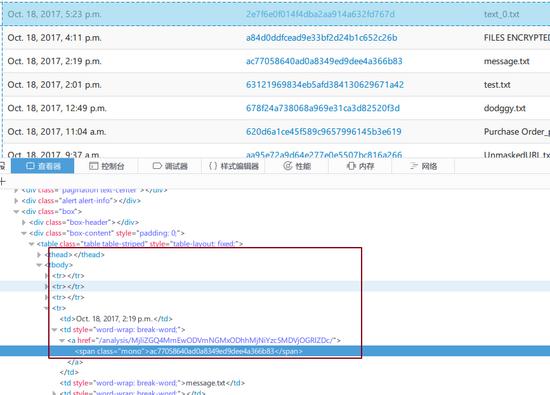Open hash link ac77058640ad0a8349ed9dee4a366b83

tap(324, 61)
